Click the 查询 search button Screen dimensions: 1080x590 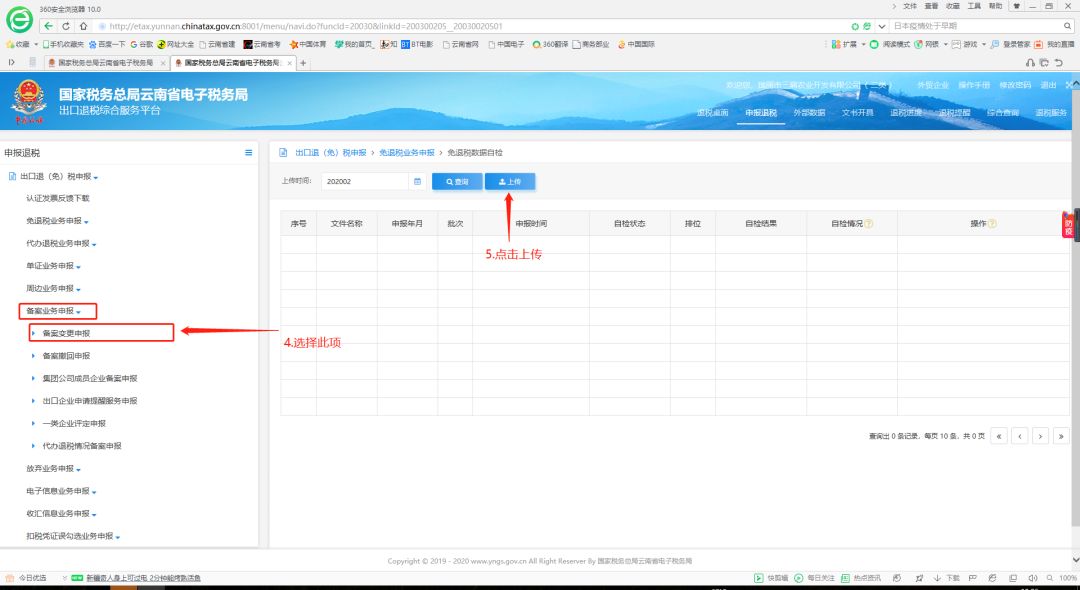click(x=457, y=182)
